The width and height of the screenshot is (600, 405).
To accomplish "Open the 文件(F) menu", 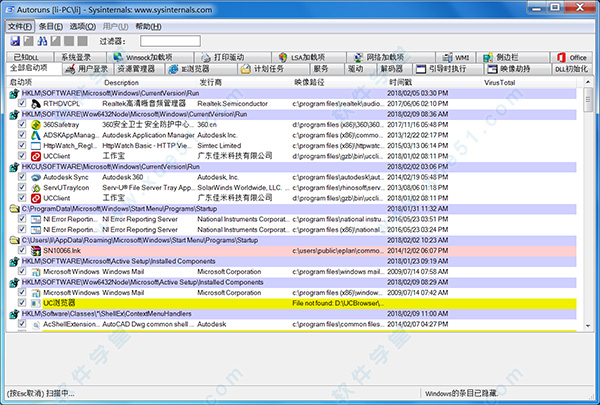I will coord(20,26).
